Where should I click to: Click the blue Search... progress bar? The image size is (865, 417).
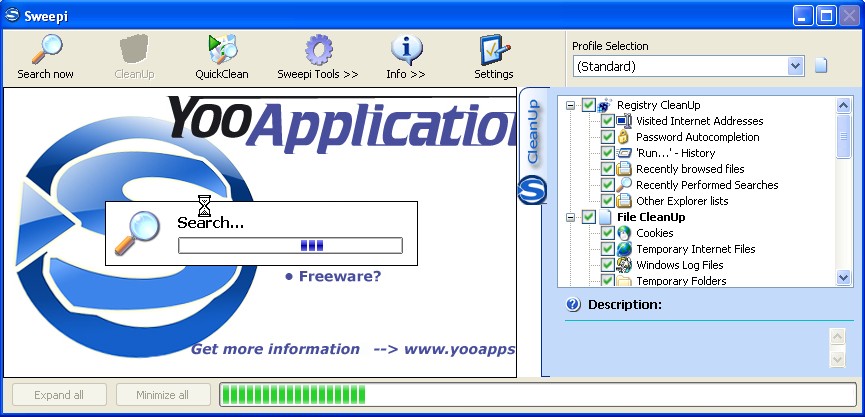coord(290,246)
